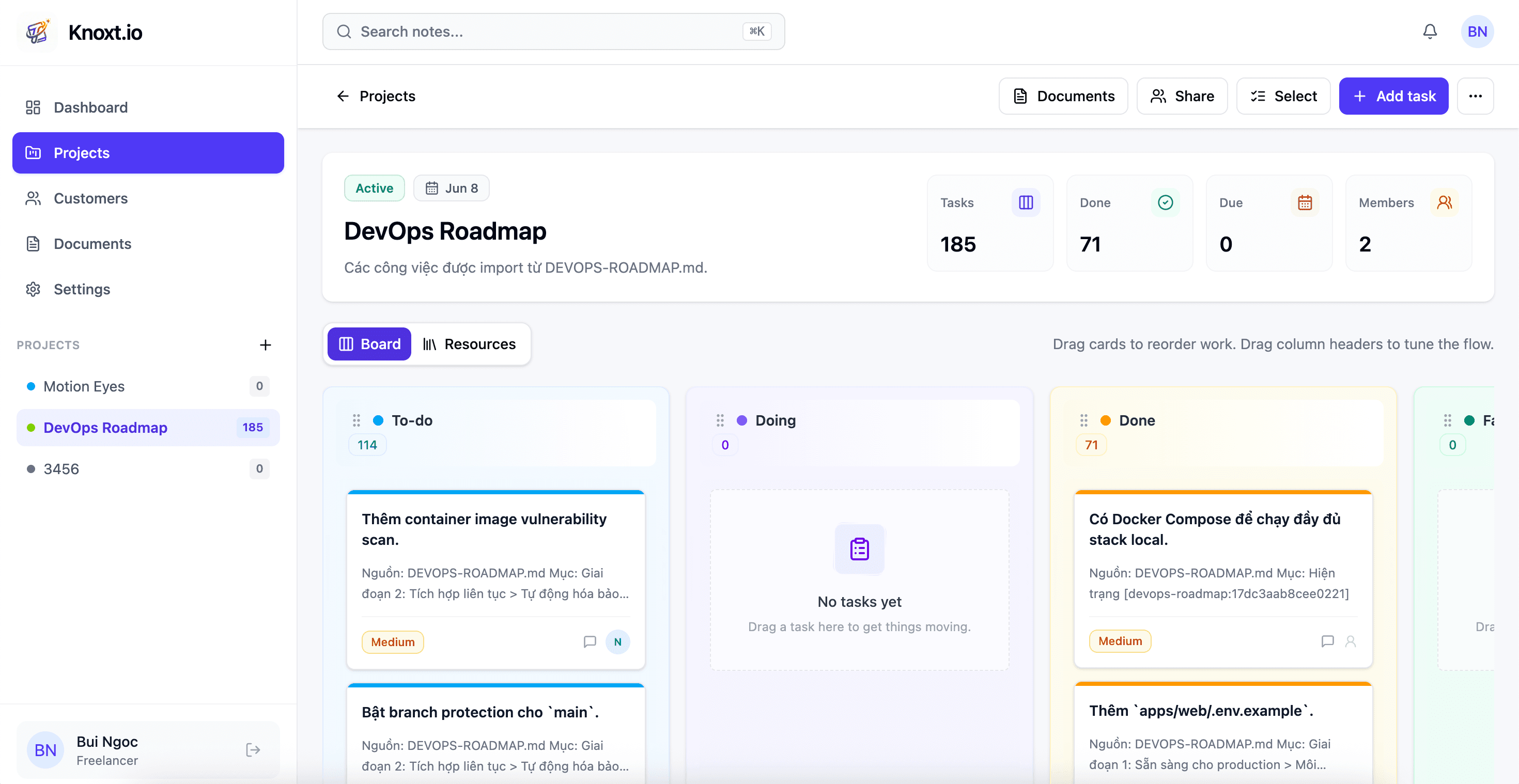Viewport: 1519px width, 784px height.
Task: Click the DevOps Roadmap title heading
Action: [x=445, y=230]
